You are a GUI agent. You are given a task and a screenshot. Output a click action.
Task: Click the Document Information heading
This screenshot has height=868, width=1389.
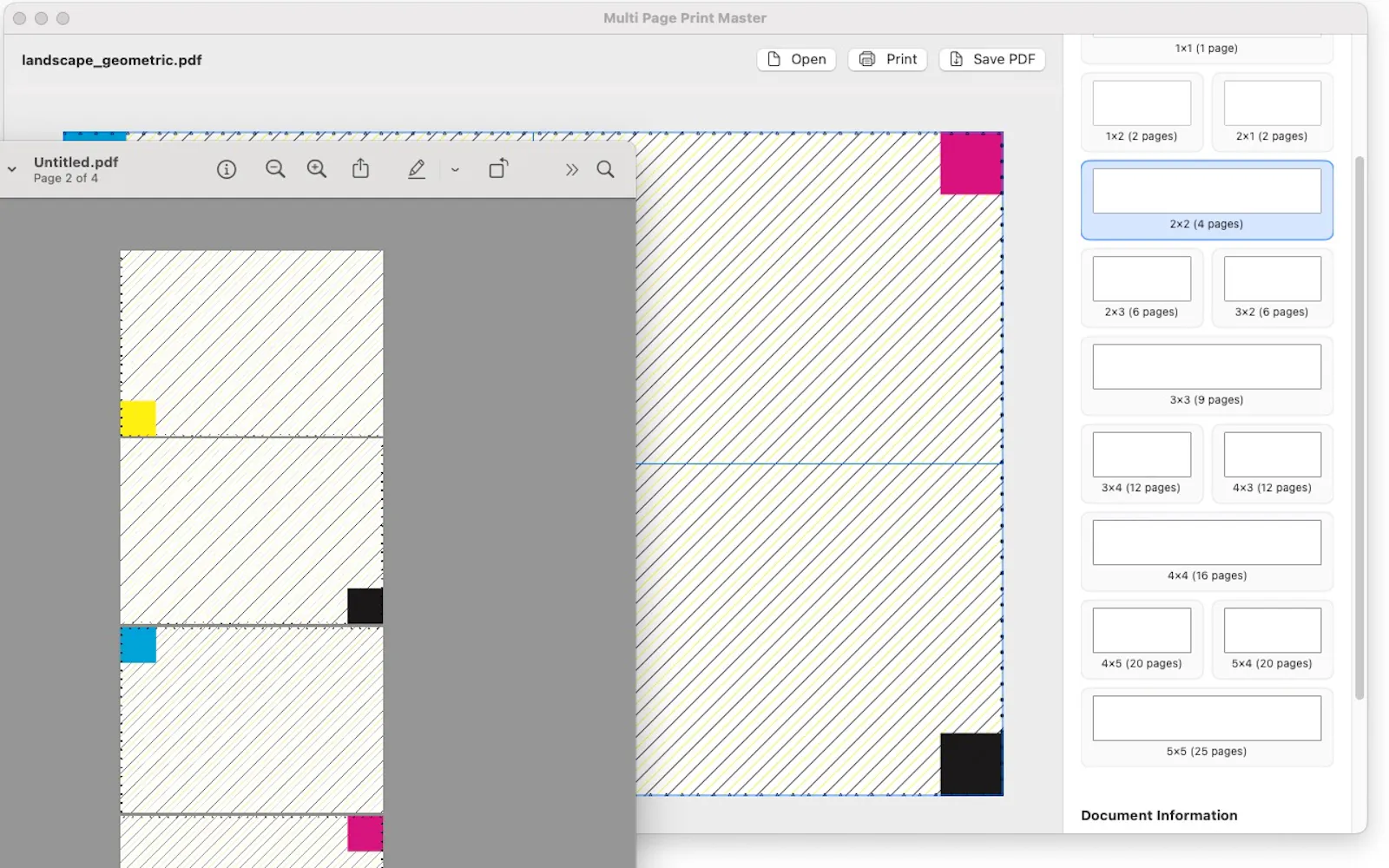pyautogui.click(x=1159, y=815)
